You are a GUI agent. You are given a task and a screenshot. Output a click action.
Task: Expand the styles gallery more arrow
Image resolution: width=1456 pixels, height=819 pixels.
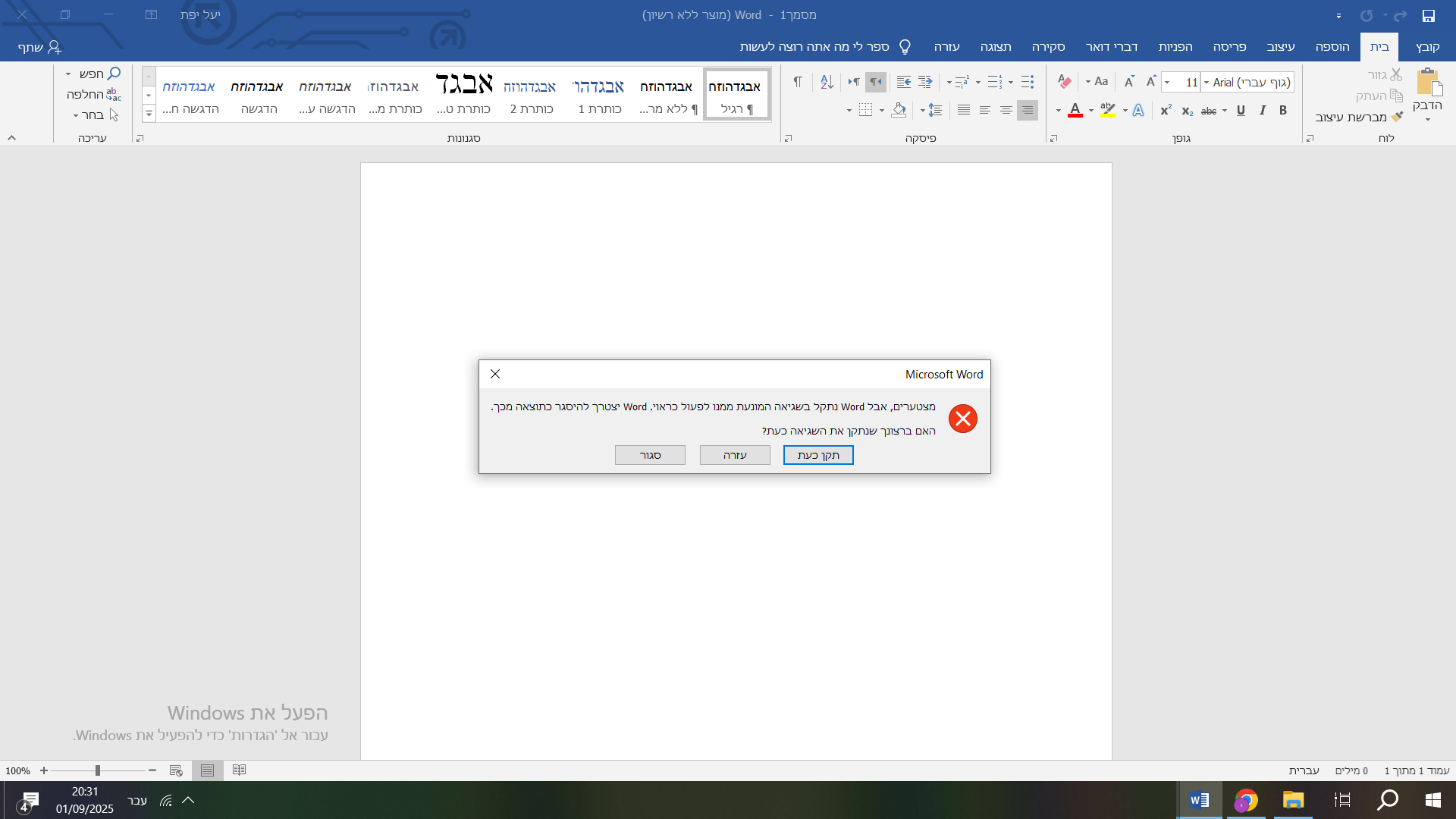tap(149, 114)
